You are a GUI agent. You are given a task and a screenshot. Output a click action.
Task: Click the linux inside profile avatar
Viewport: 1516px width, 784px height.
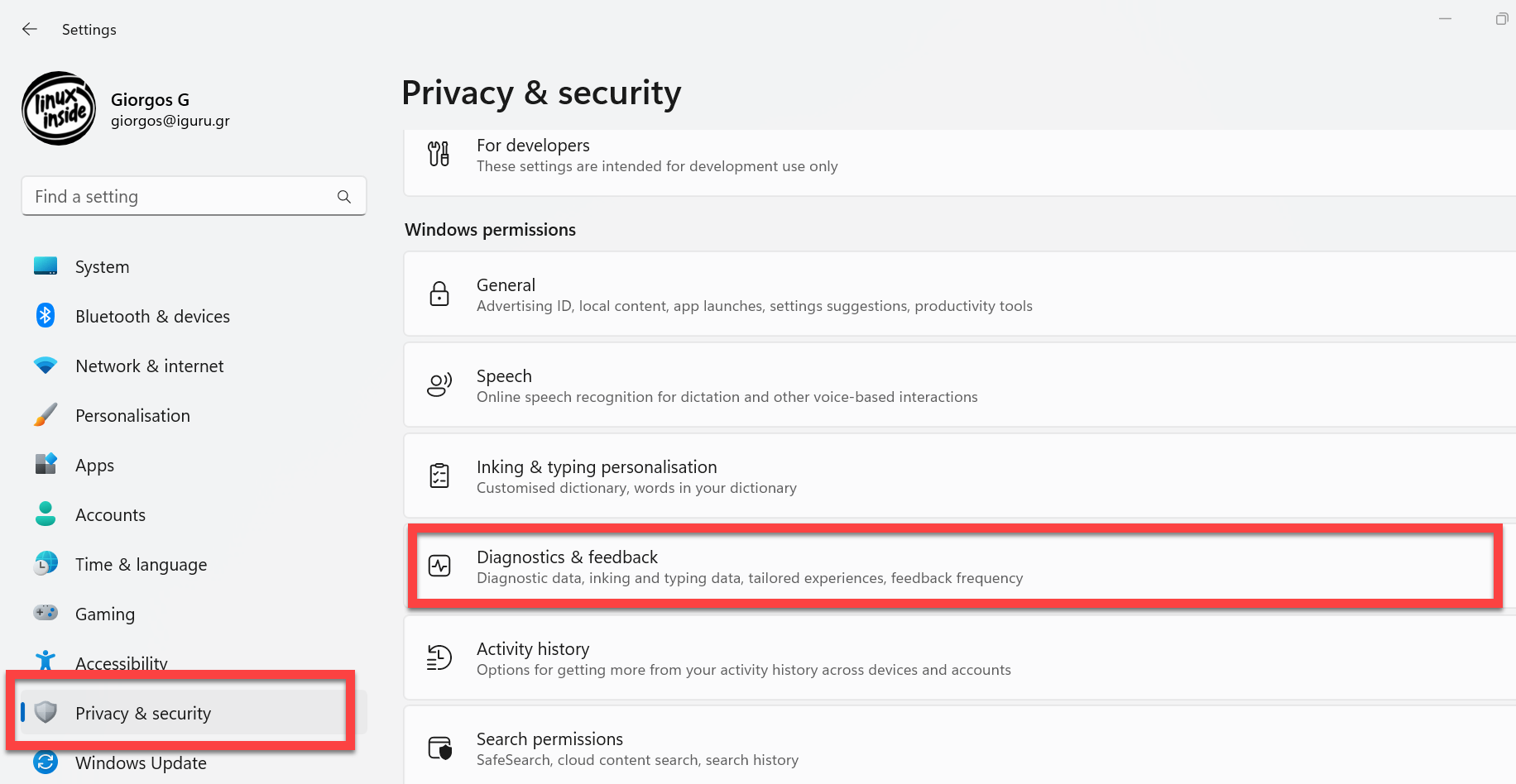click(59, 108)
